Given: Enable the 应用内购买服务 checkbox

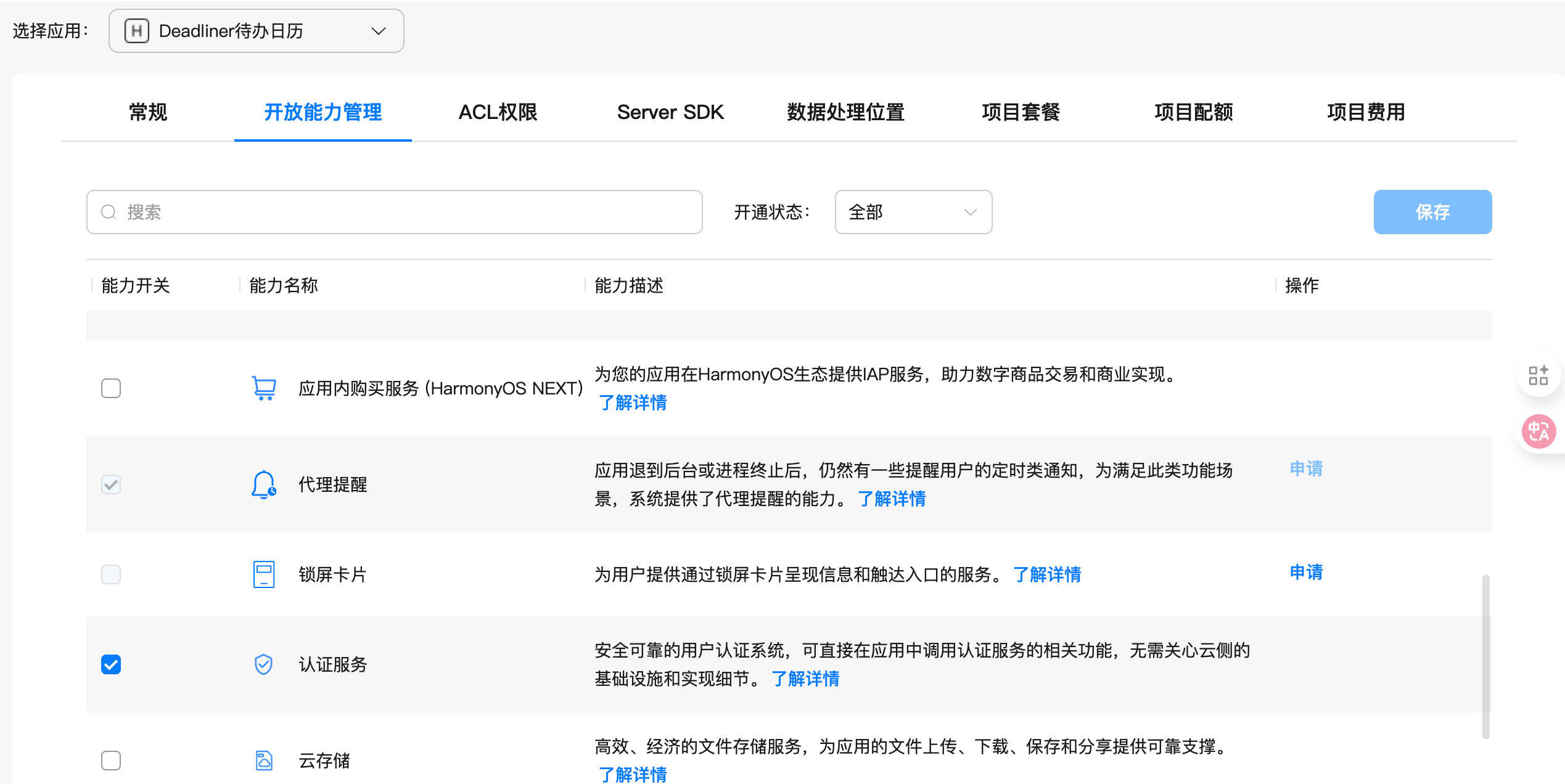Looking at the screenshot, I should click(111, 388).
